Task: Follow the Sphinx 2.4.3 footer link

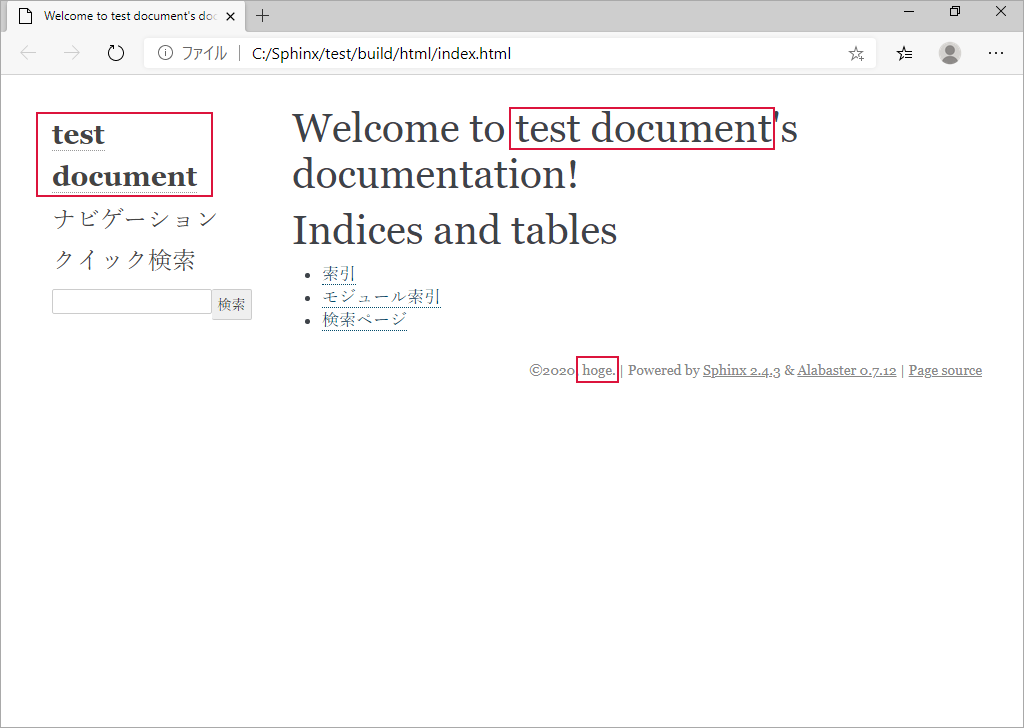Action: (741, 370)
